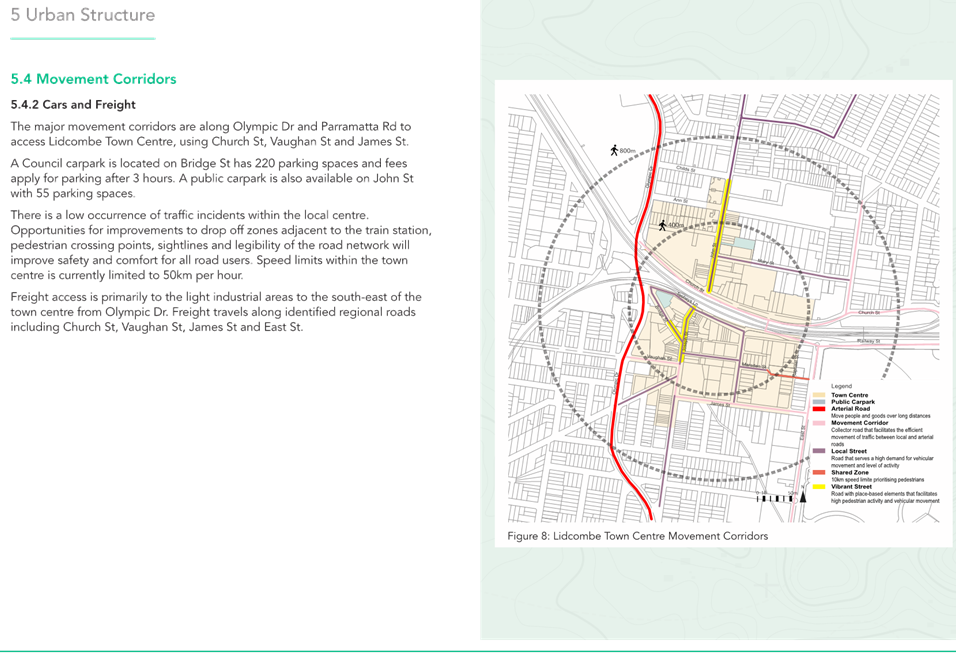Select the purple Local Street legend swatch

[819, 452]
